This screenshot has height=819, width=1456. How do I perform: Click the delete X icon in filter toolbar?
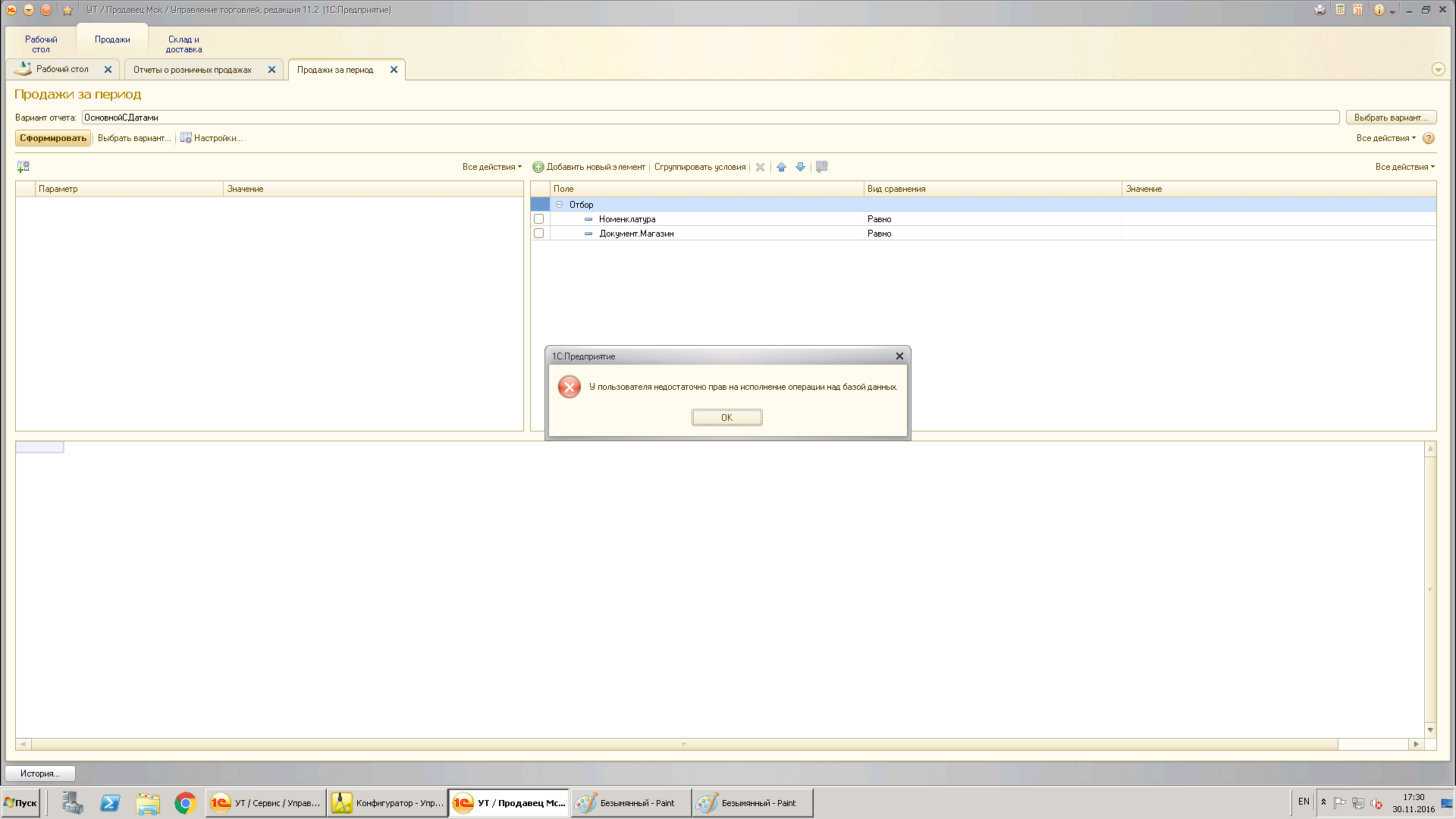click(x=760, y=167)
